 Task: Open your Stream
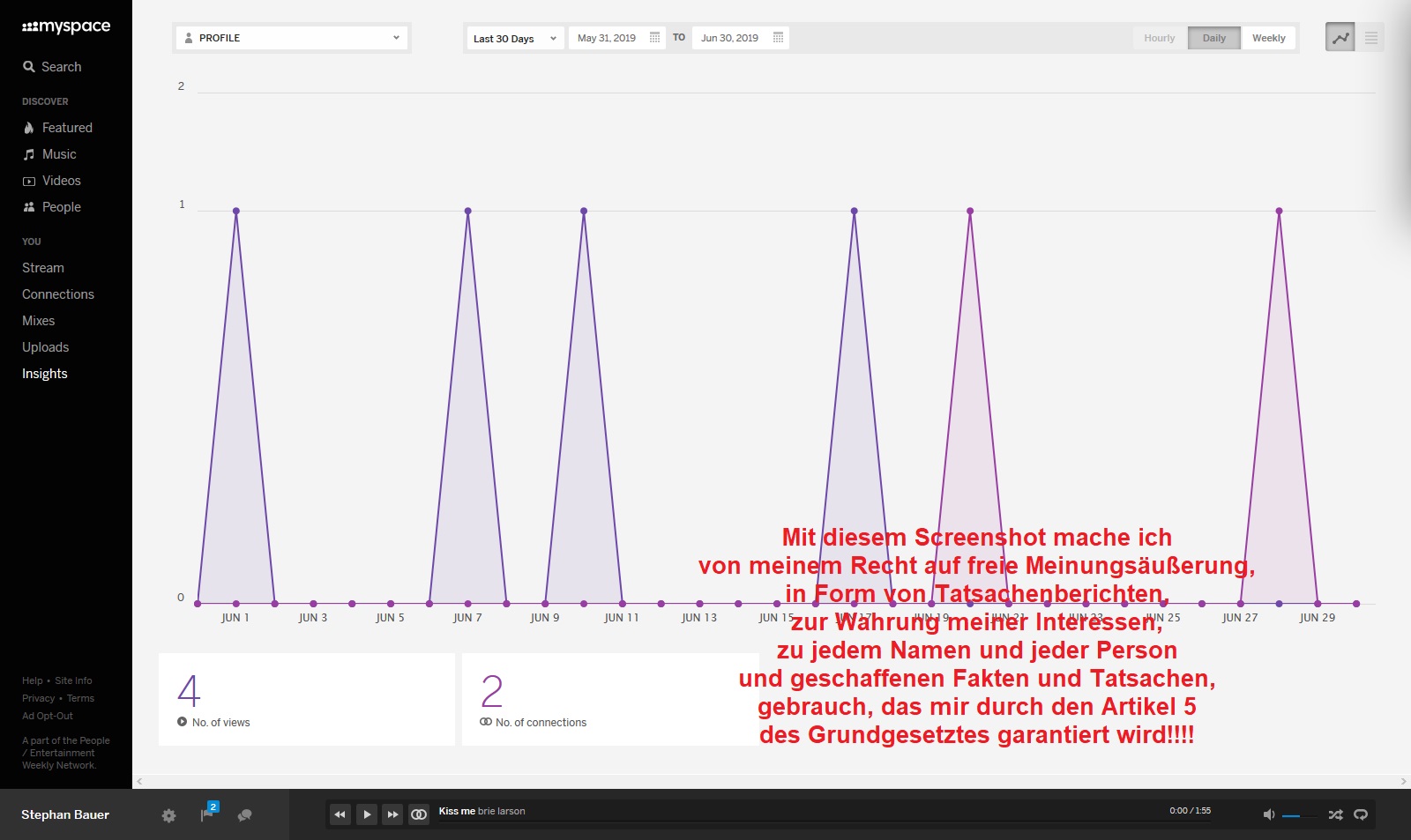pos(43,268)
